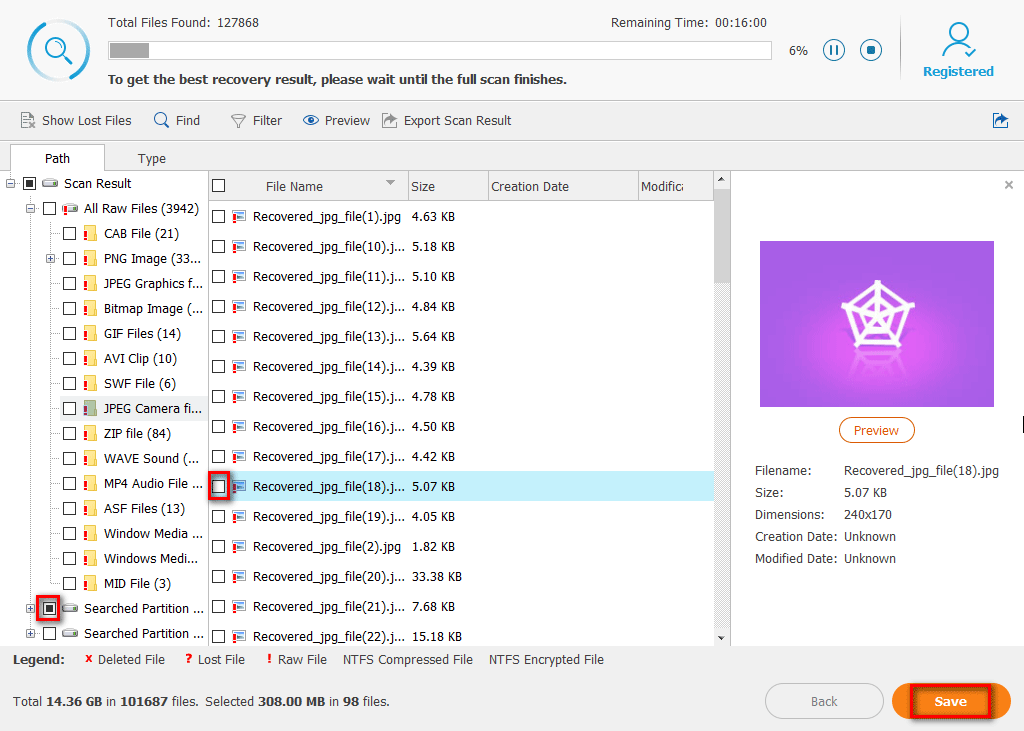Expand the second Searched Partition node
Image resolution: width=1024 pixels, height=731 pixels.
(30, 634)
